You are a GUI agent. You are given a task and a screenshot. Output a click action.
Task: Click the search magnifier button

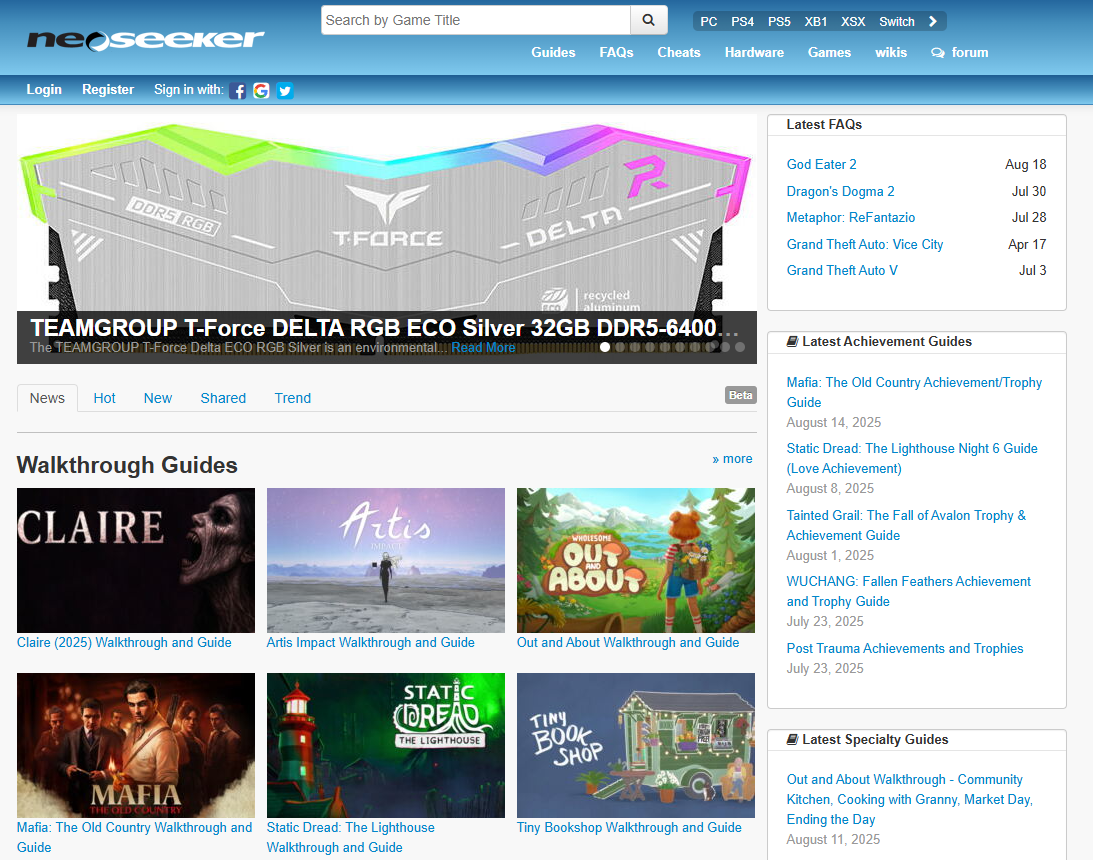648,20
